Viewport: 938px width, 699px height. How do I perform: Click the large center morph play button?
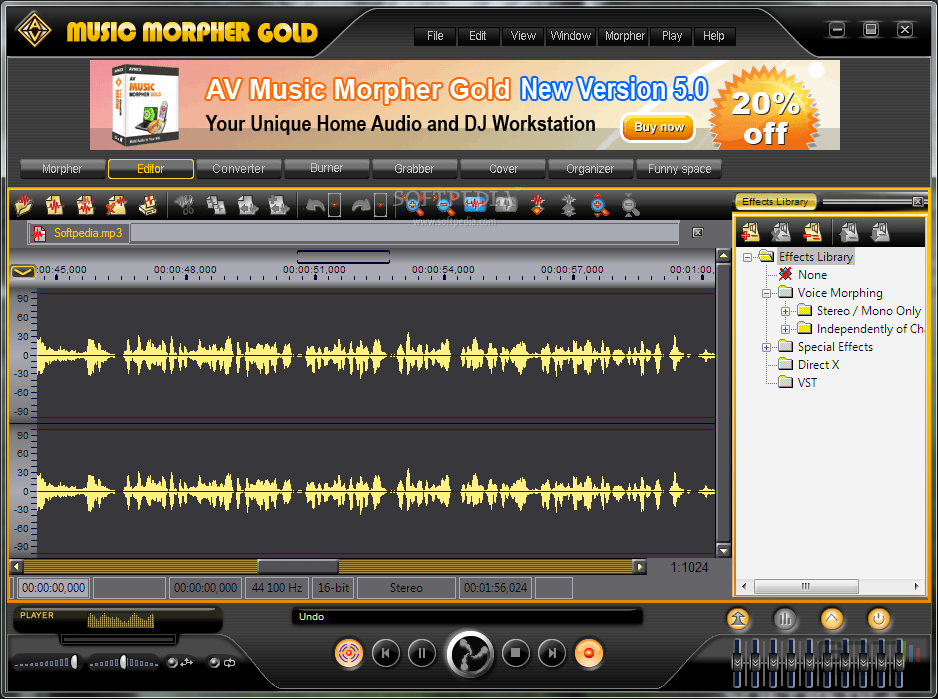tap(470, 654)
